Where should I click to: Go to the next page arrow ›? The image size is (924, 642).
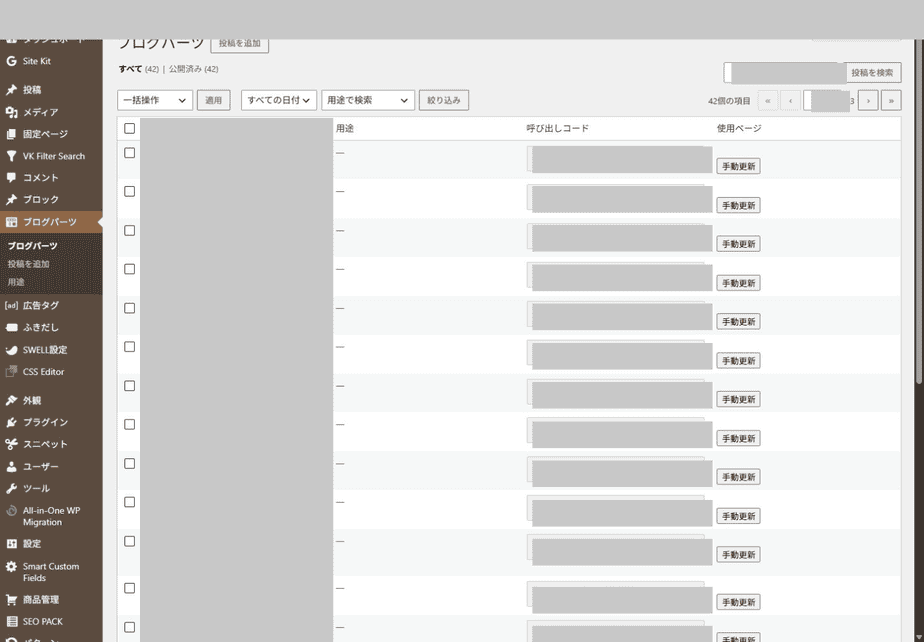[x=868, y=101]
